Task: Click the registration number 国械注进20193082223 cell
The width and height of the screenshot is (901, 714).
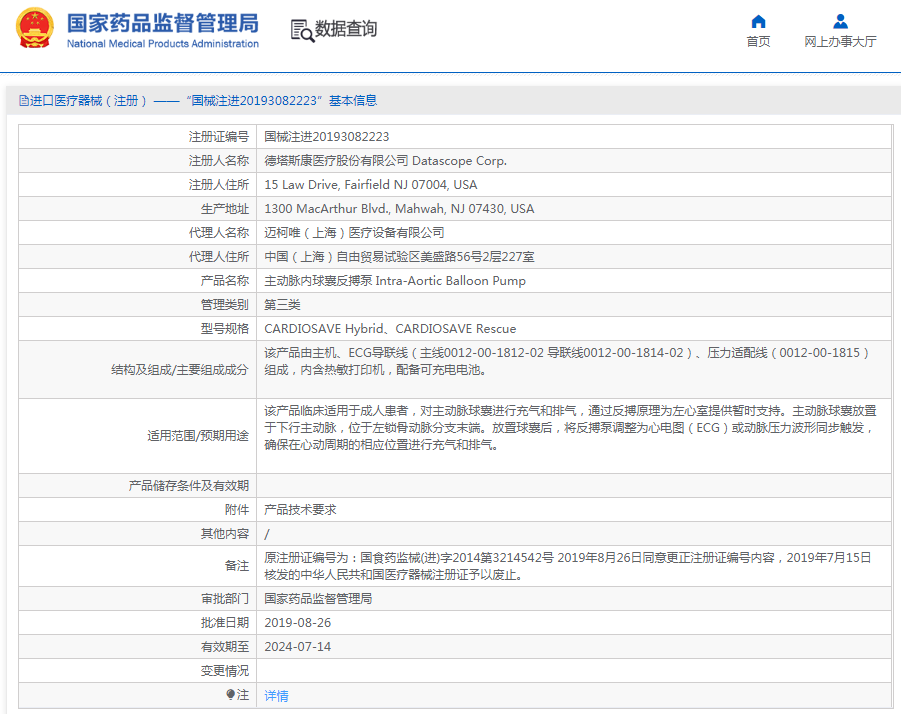Action: 326,137
